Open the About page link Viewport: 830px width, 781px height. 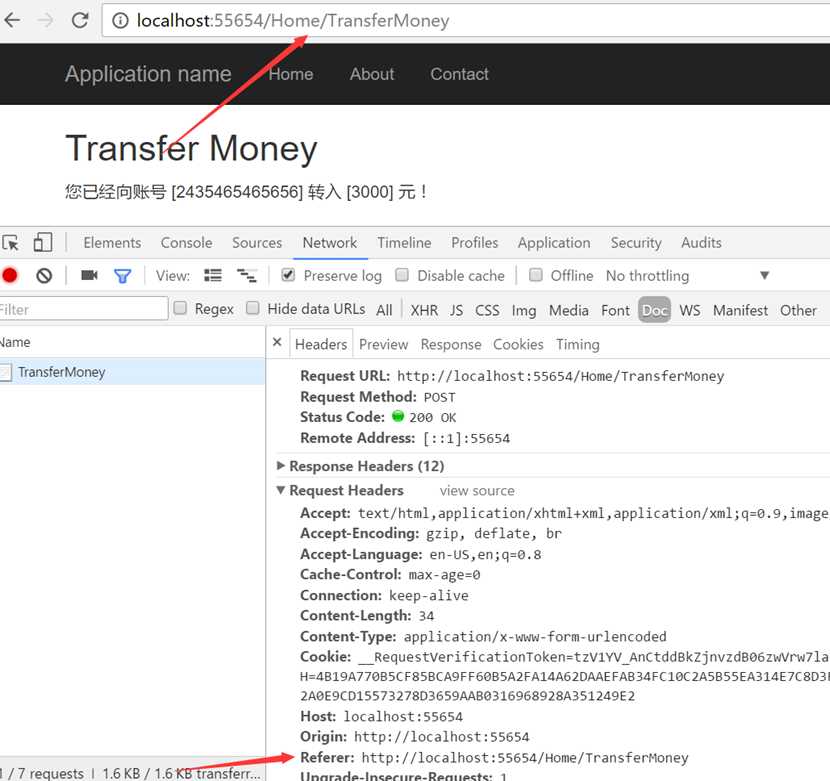(x=372, y=74)
